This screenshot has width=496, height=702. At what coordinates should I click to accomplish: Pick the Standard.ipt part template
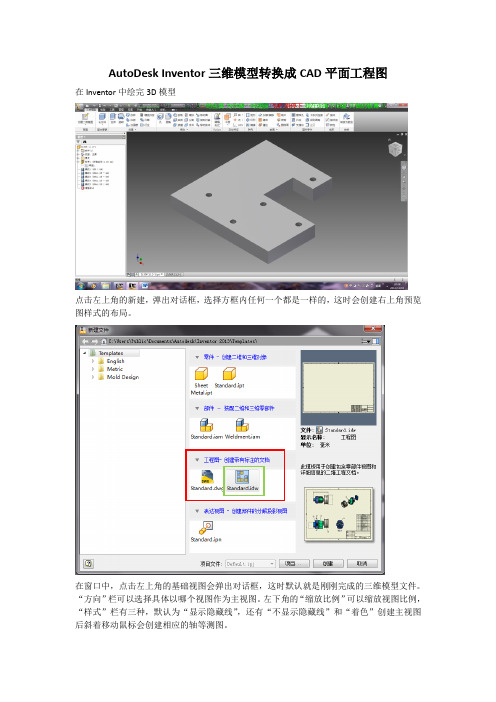[x=229, y=378]
